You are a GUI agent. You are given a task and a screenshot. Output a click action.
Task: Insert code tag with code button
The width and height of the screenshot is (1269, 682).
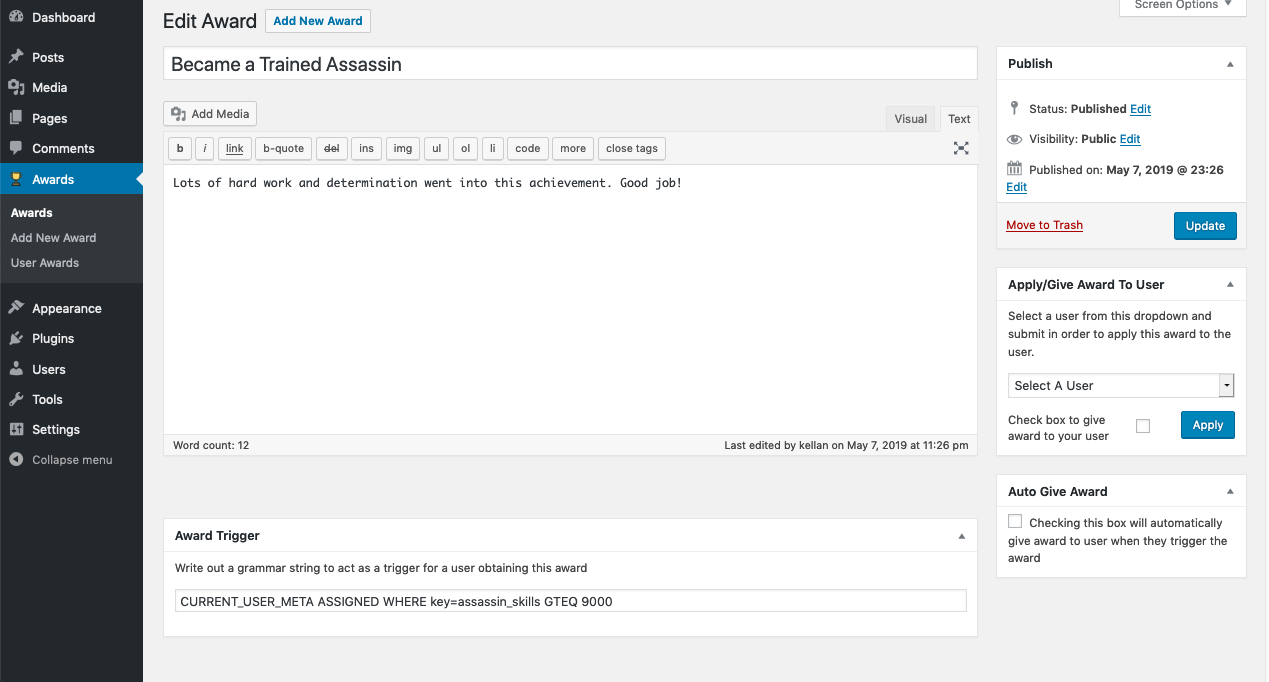[528, 148]
